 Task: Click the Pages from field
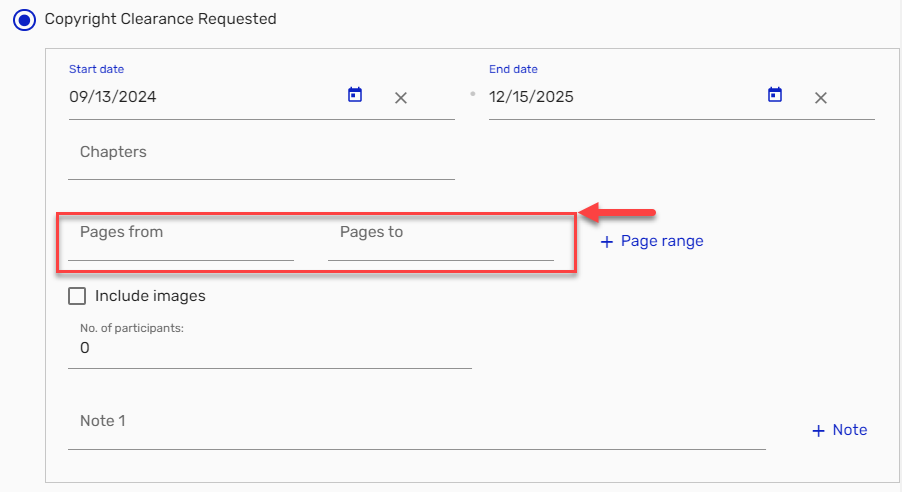click(181, 237)
